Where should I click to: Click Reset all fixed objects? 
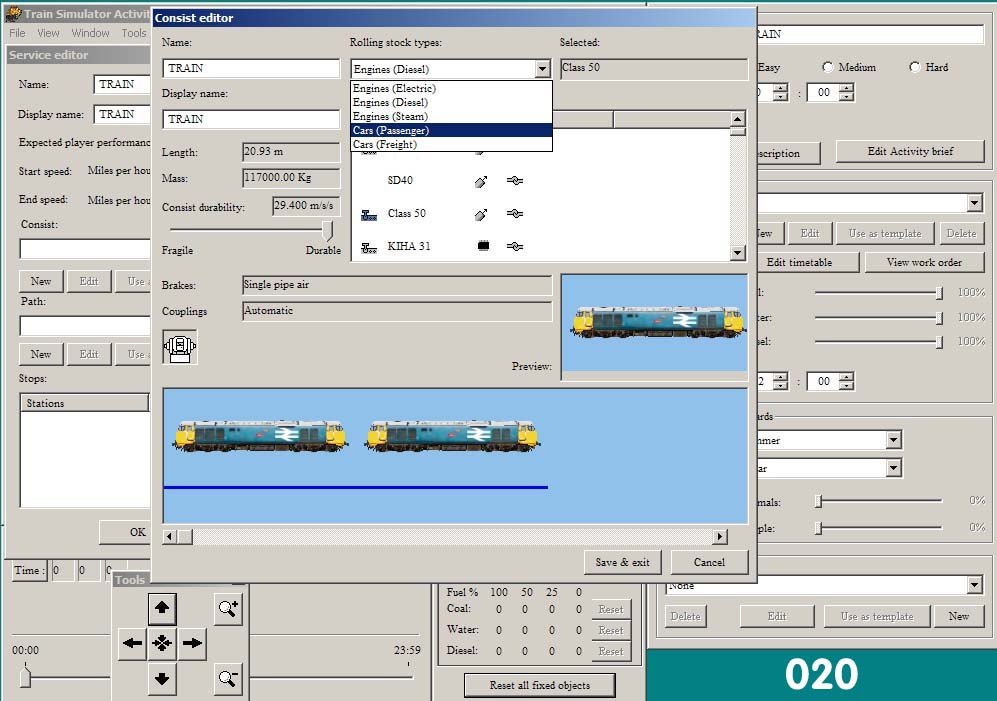(x=540, y=685)
